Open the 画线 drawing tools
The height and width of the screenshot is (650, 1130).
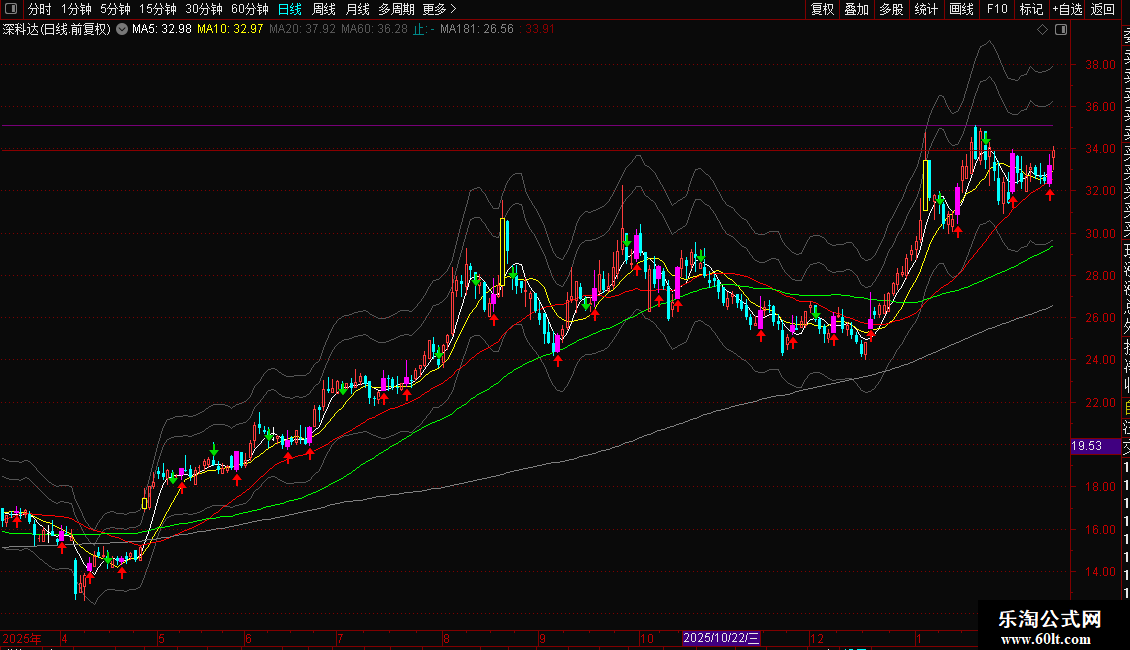click(x=961, y=9)
